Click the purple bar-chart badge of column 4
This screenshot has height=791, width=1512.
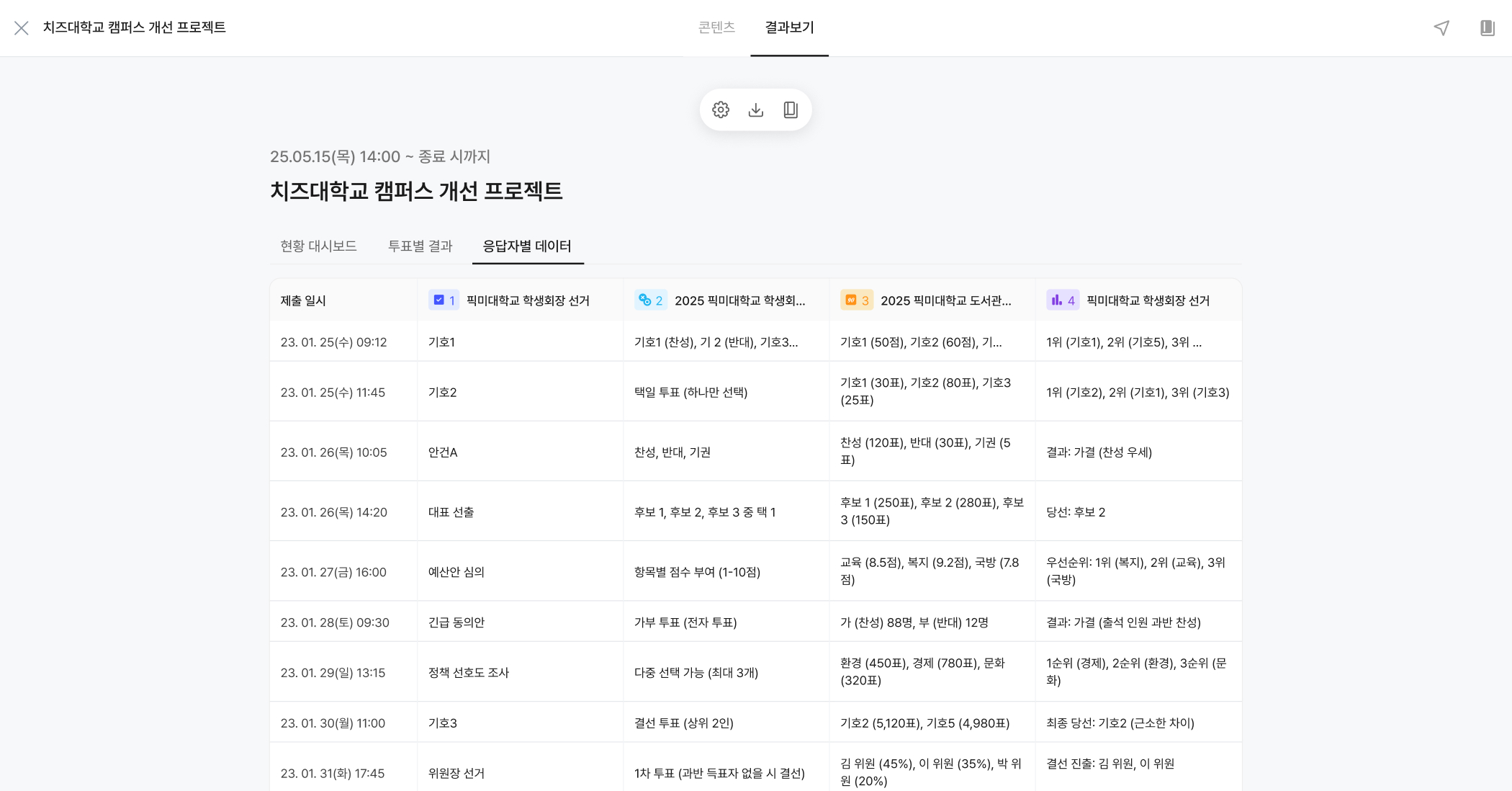[x=1061, y=300]
